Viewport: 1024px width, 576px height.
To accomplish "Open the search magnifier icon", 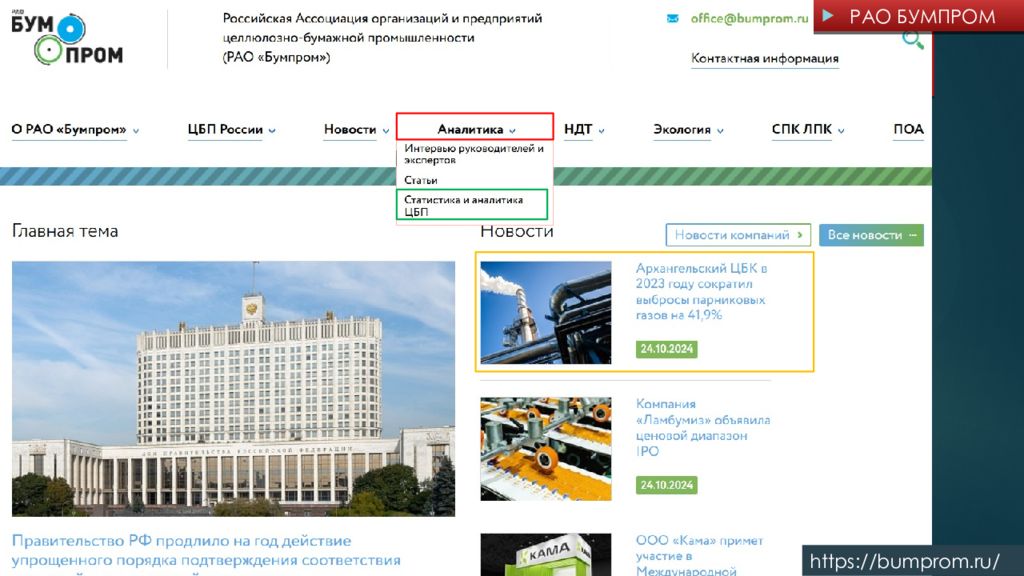I will pos(912,40).
